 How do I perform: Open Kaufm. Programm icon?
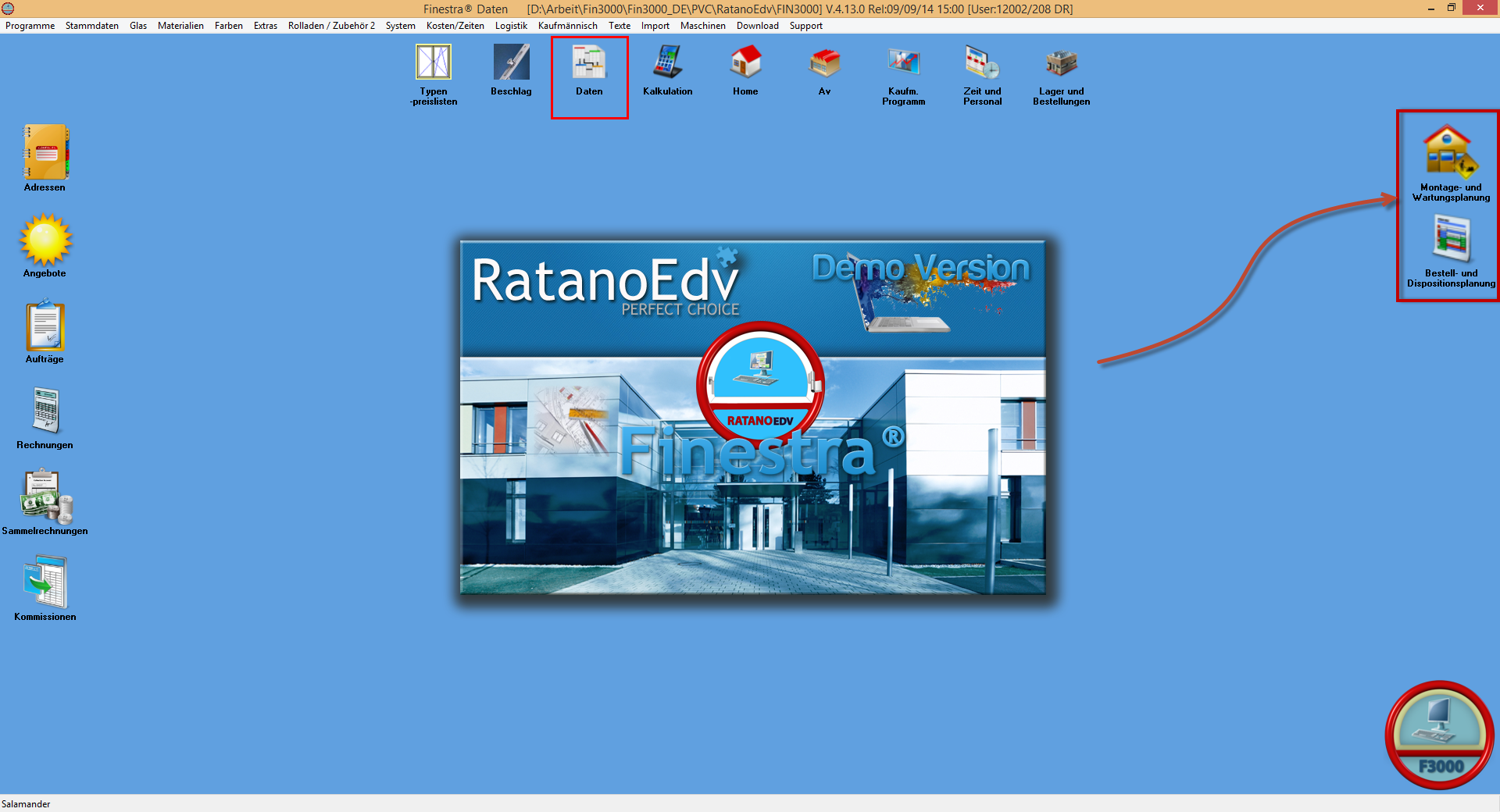(x=903, y=62)
